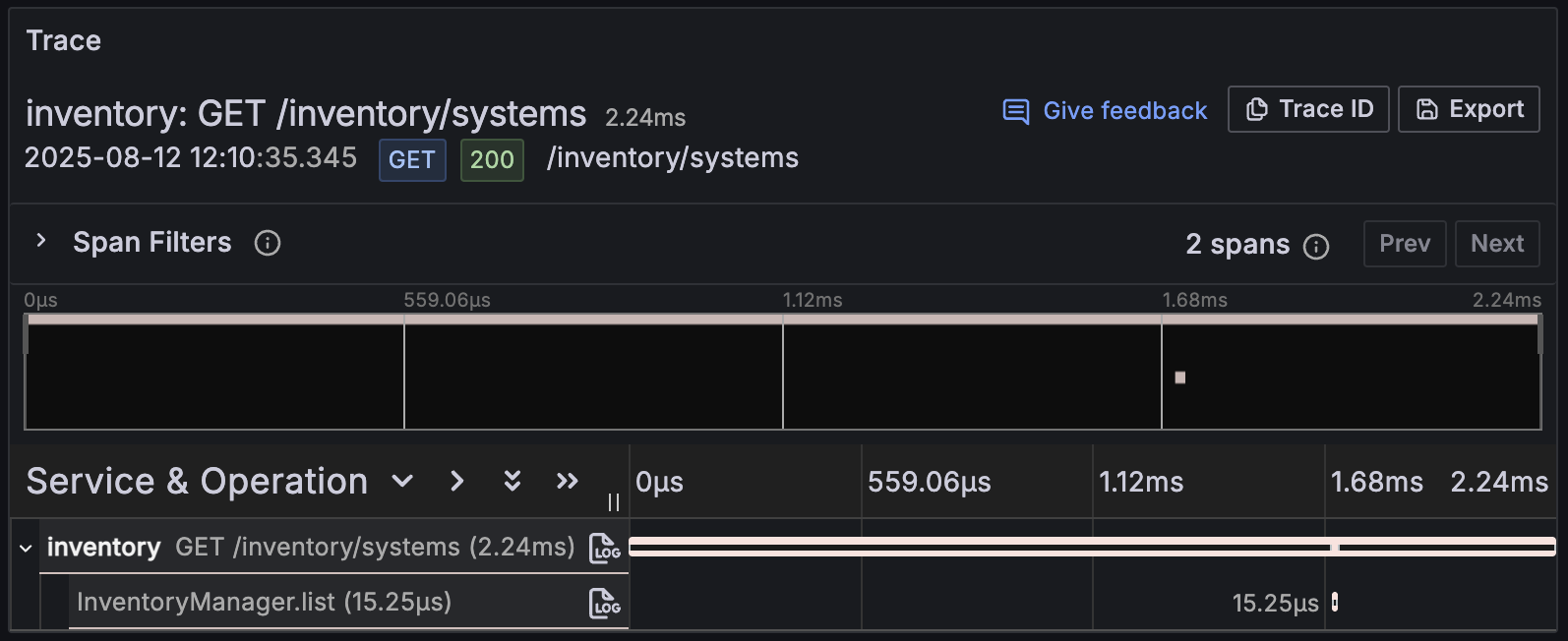Click the 559.06µs tick in the timeline header
Screen dimensions: 1568x641
[929, 482]
